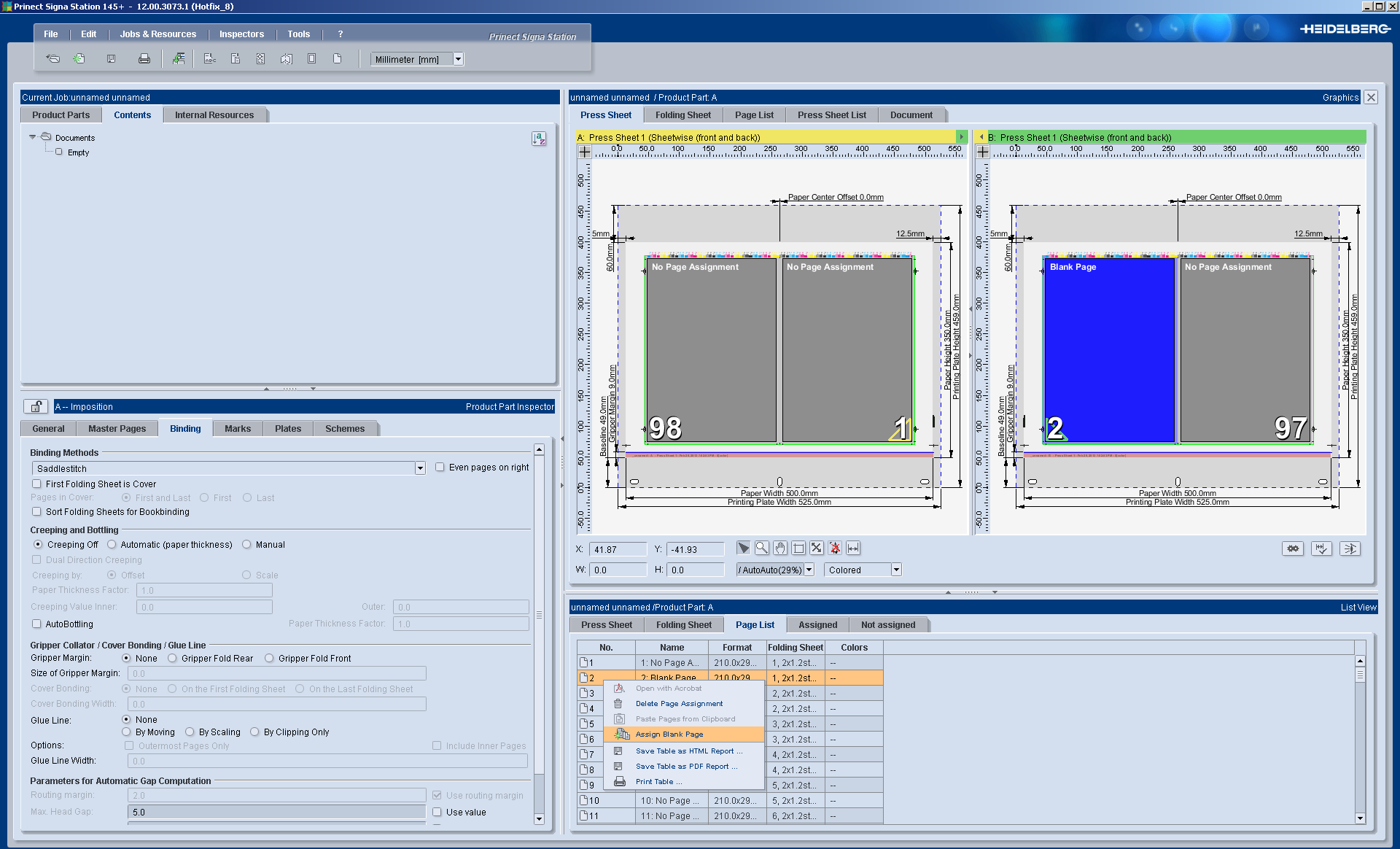This screenshot has width=1400, height=849.
Task: Click the blue Blank Page on sheet B
Action: 1108,350
